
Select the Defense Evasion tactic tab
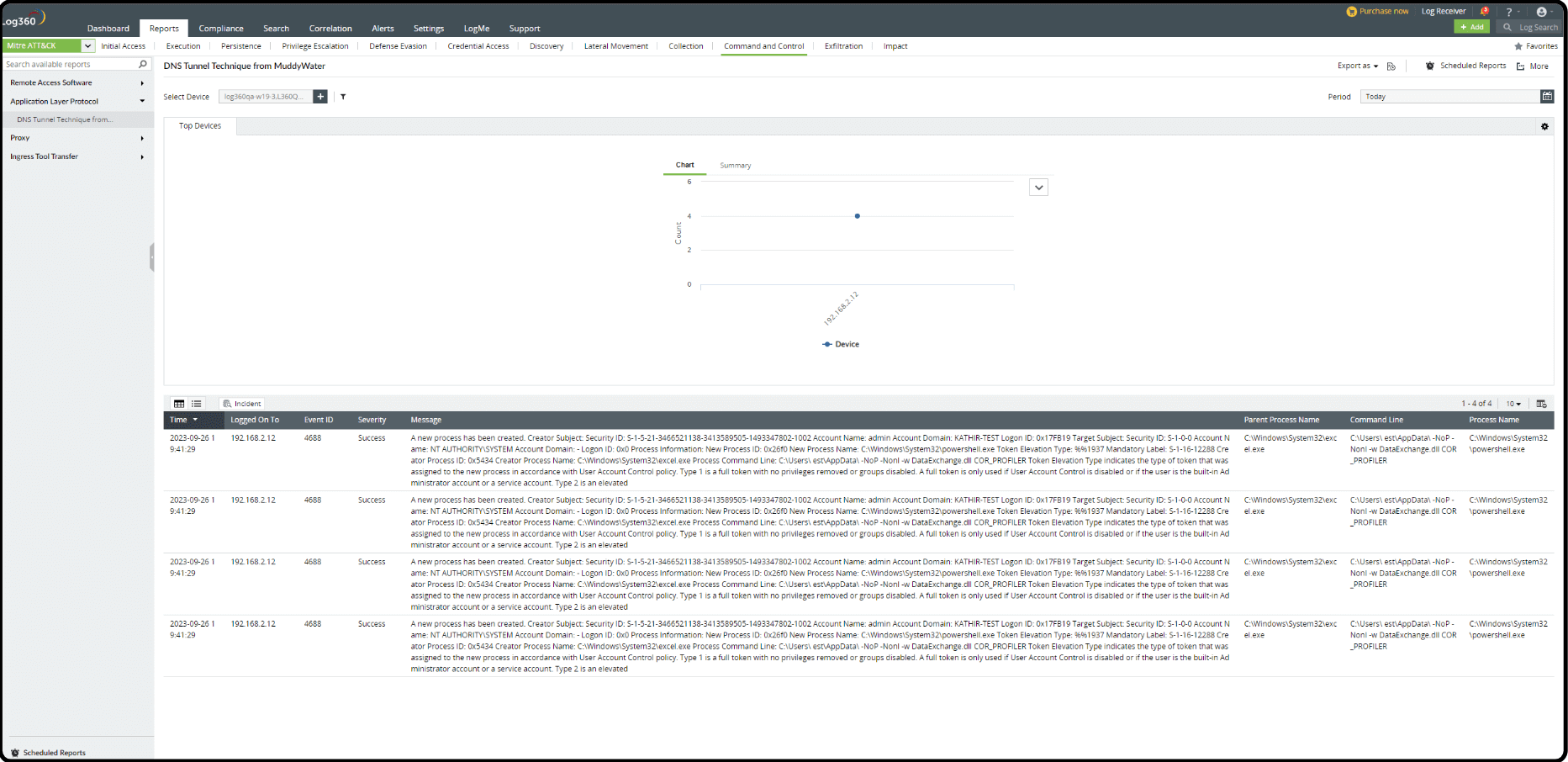tap(398, 46)
